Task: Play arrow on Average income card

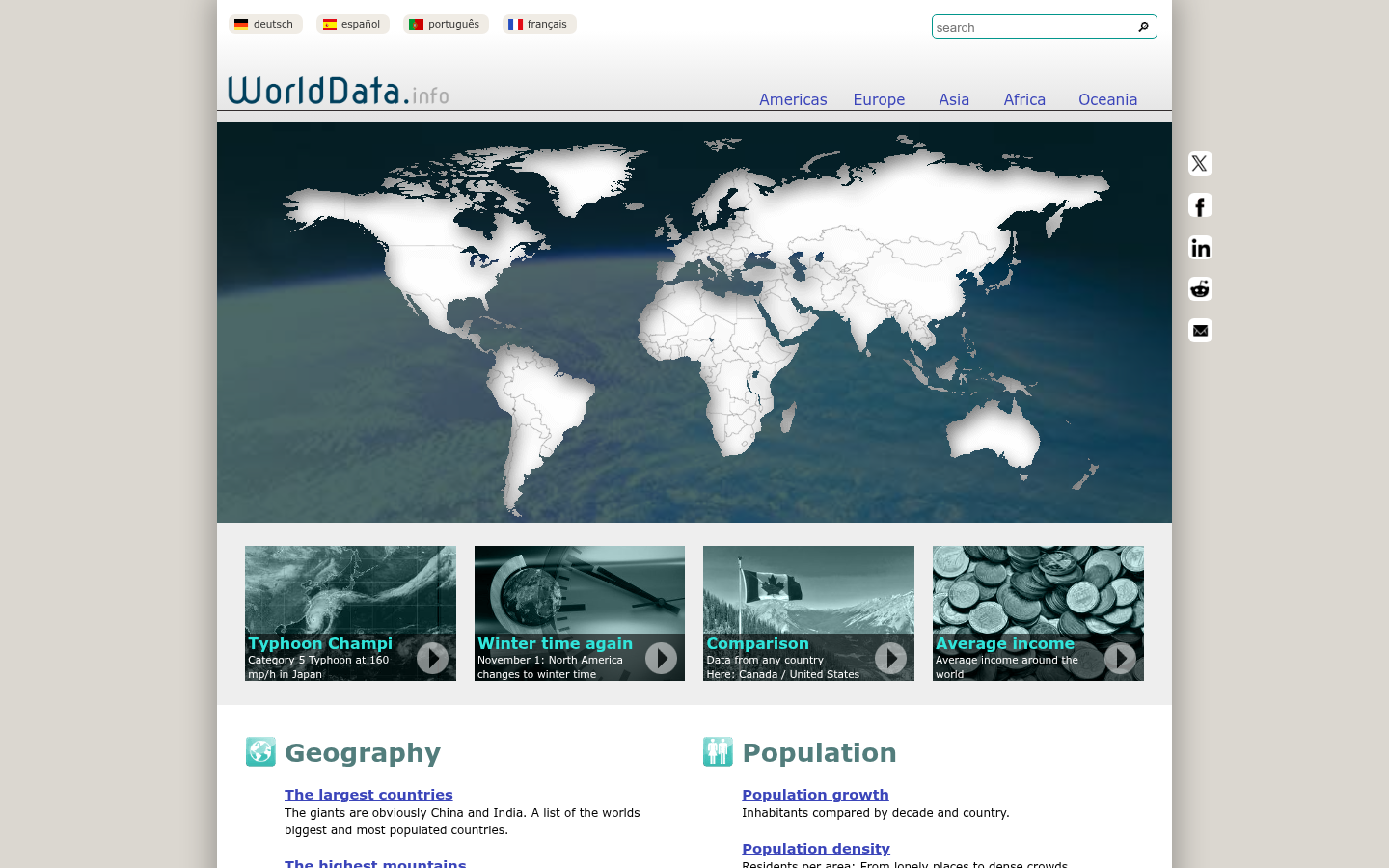Action: [1120, 658]
